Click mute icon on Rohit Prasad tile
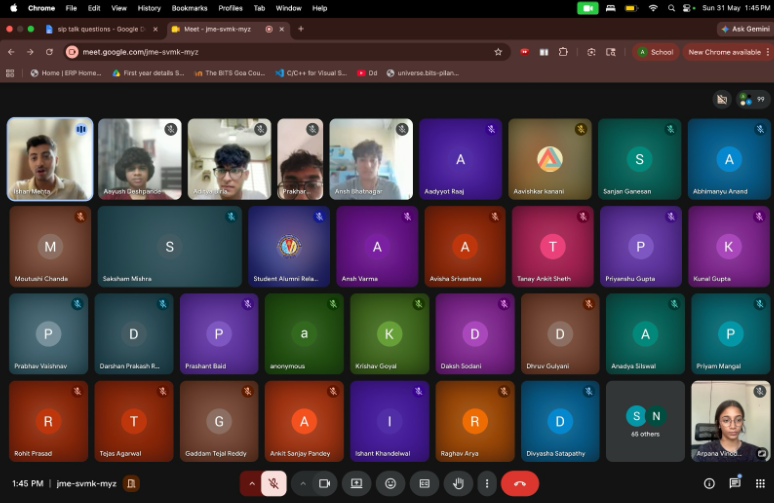Image resolution: width=774 pixels, height=503 pixels. click(77, 391)
